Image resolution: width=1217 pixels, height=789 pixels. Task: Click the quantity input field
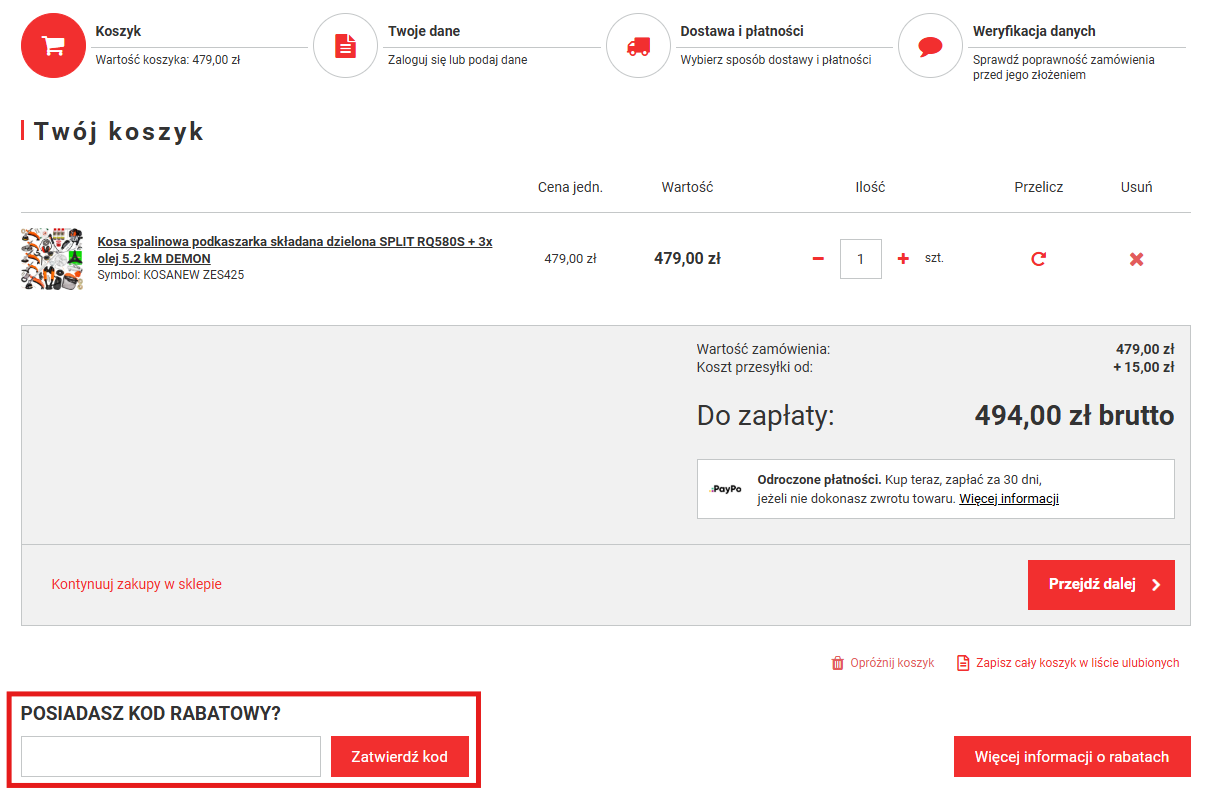pos(861,259)
